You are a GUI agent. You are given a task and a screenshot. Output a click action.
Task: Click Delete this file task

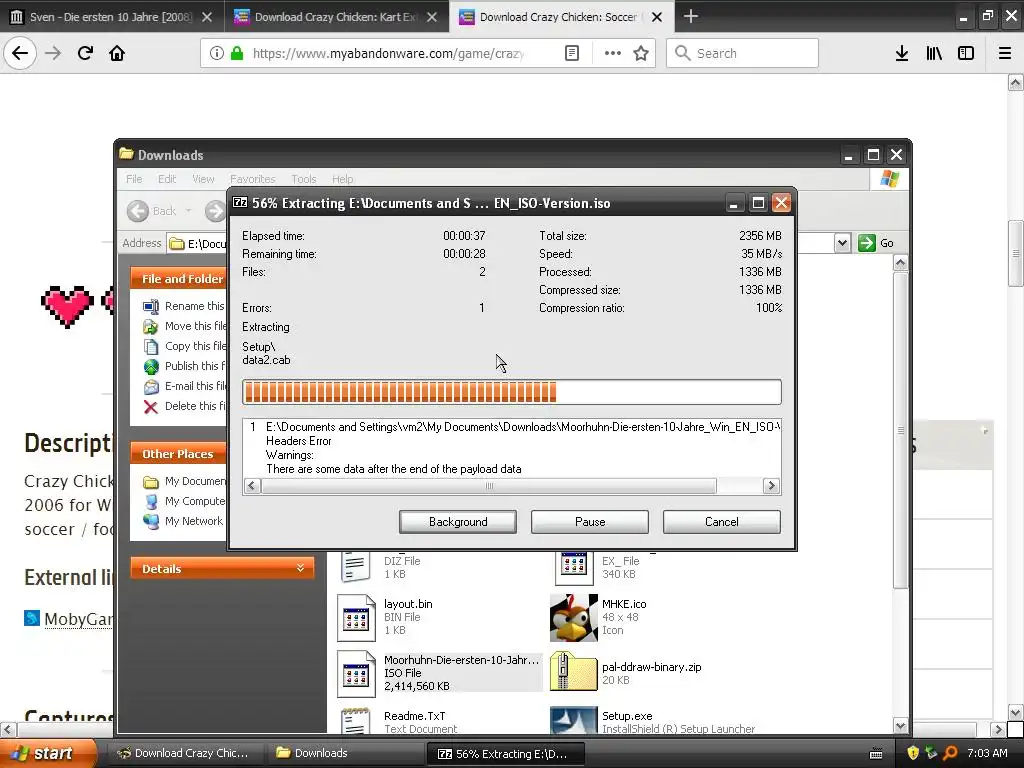[x=185, y=406]
